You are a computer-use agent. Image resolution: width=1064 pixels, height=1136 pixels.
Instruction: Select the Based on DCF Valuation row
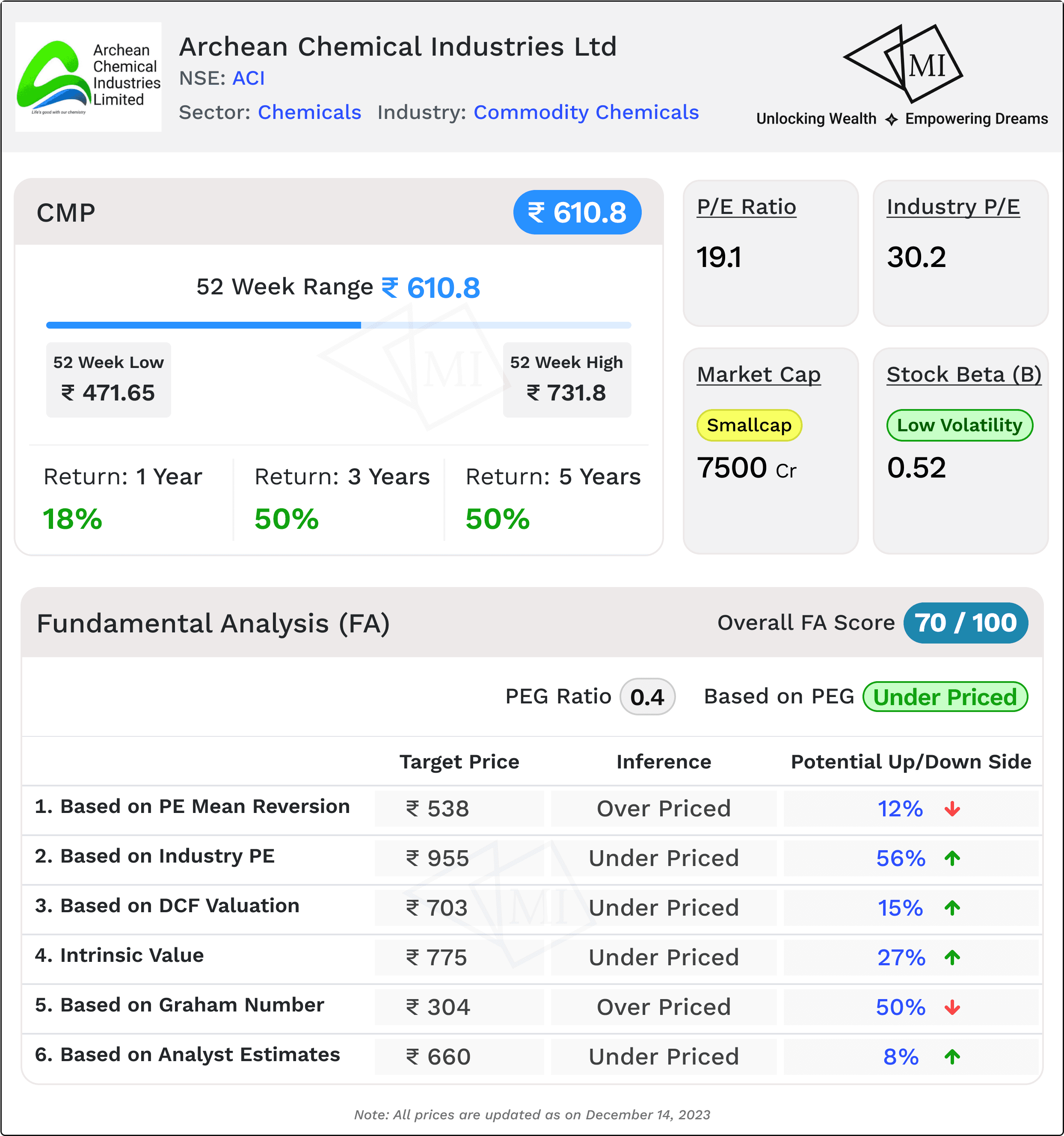click(x=532, y=908)
